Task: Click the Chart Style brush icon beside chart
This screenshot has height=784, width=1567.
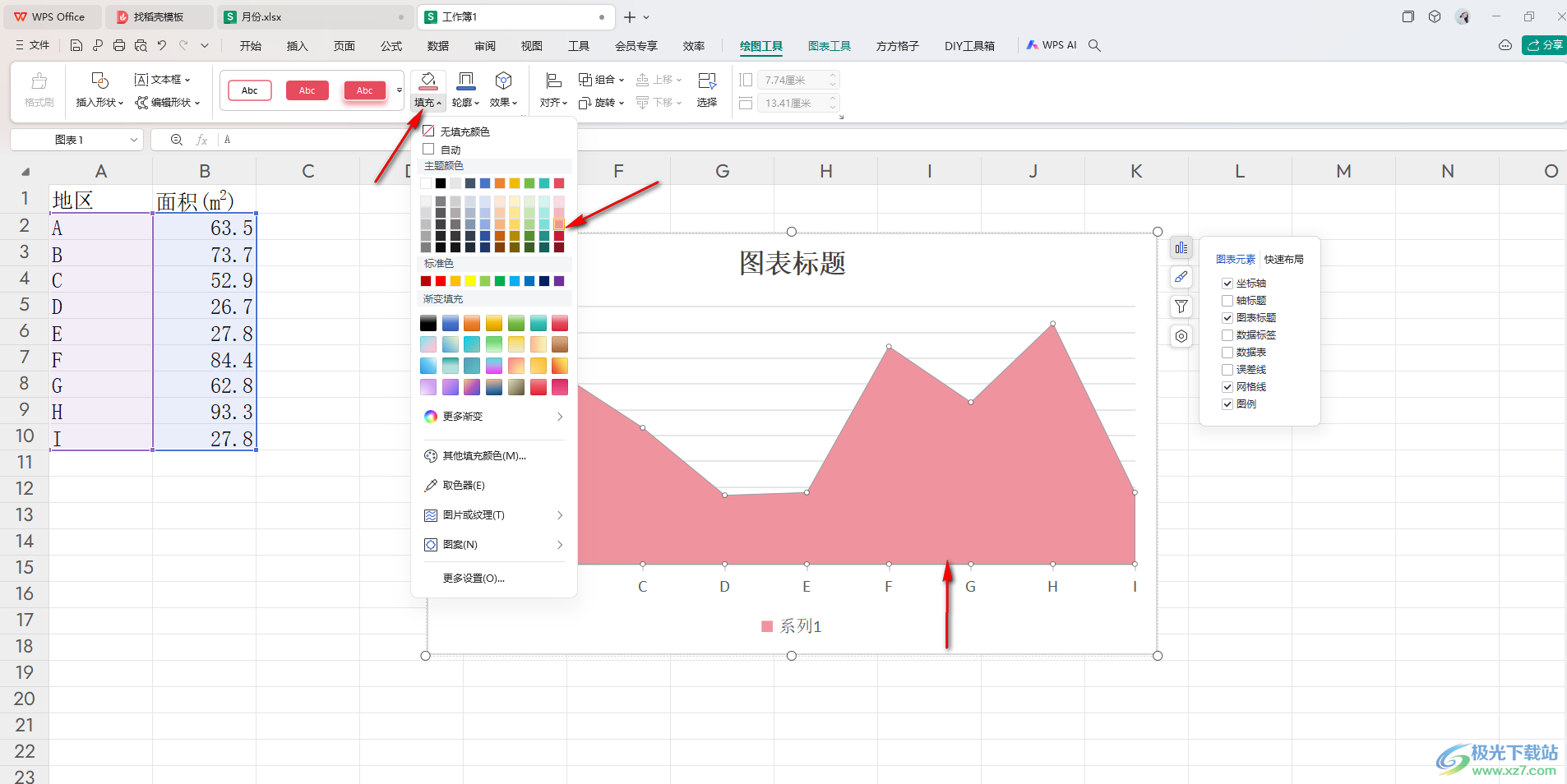Action: 1181,277
